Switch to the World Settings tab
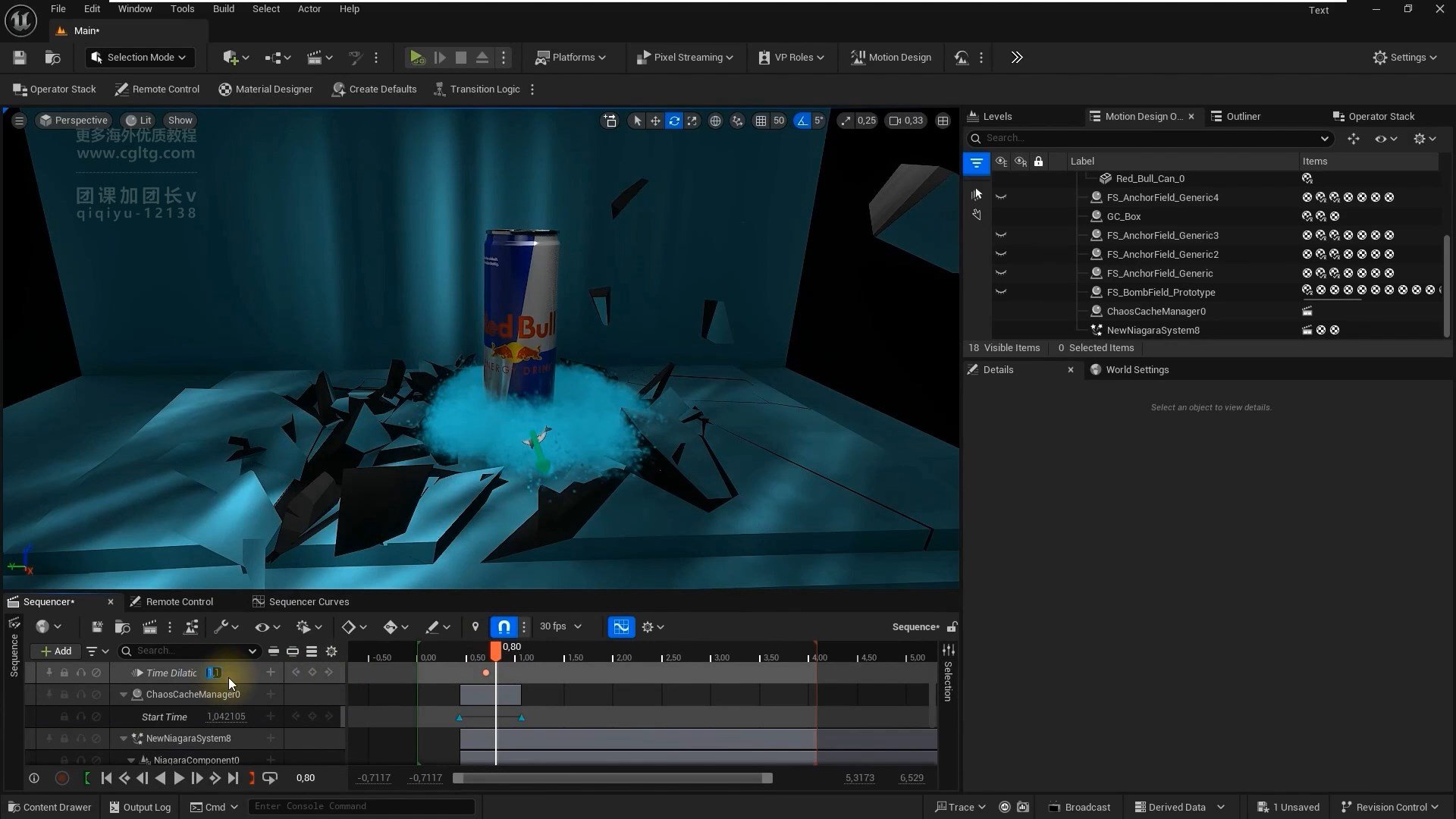 tap(1129, 370)
